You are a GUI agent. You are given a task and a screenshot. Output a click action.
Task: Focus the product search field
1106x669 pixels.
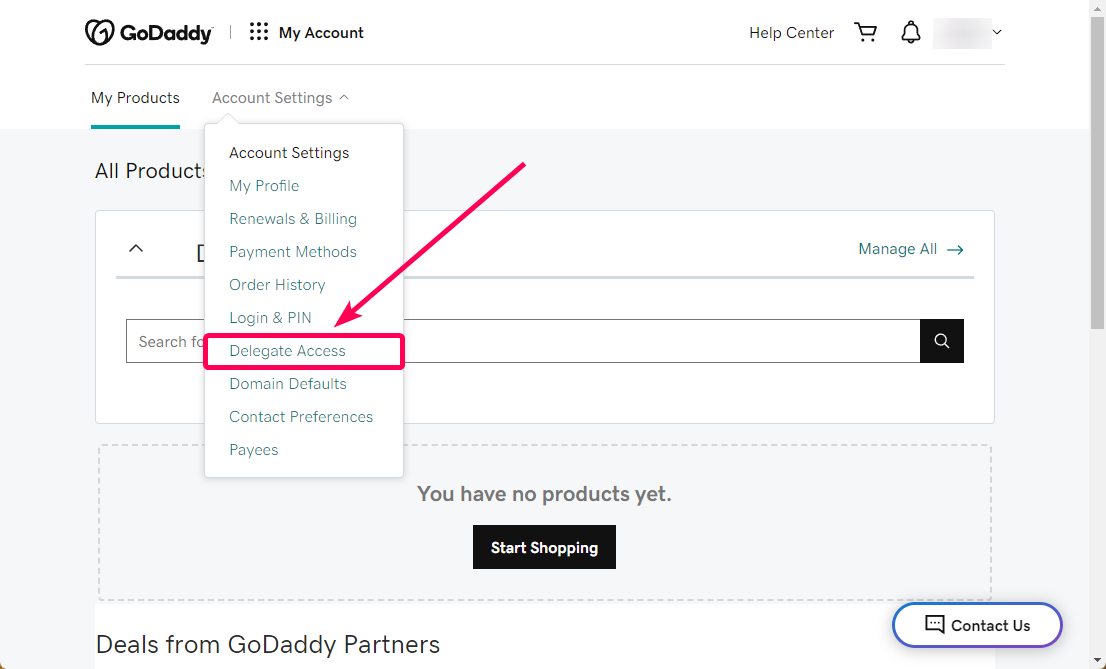pos(523,341)
